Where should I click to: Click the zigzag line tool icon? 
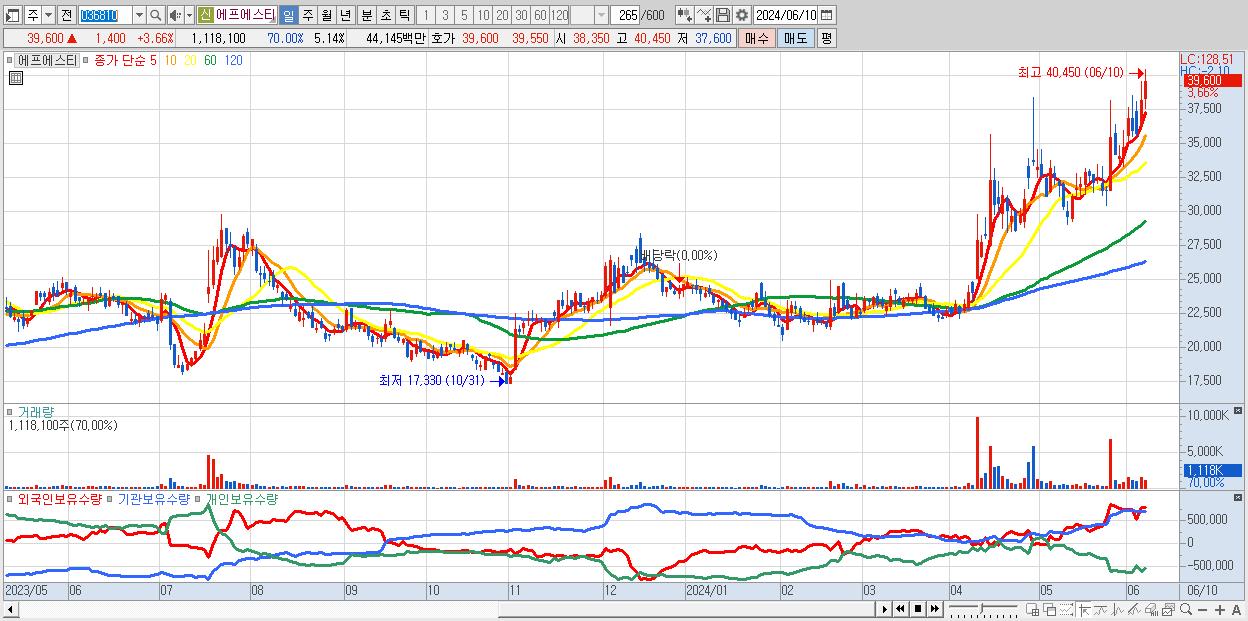[1117, 610]
